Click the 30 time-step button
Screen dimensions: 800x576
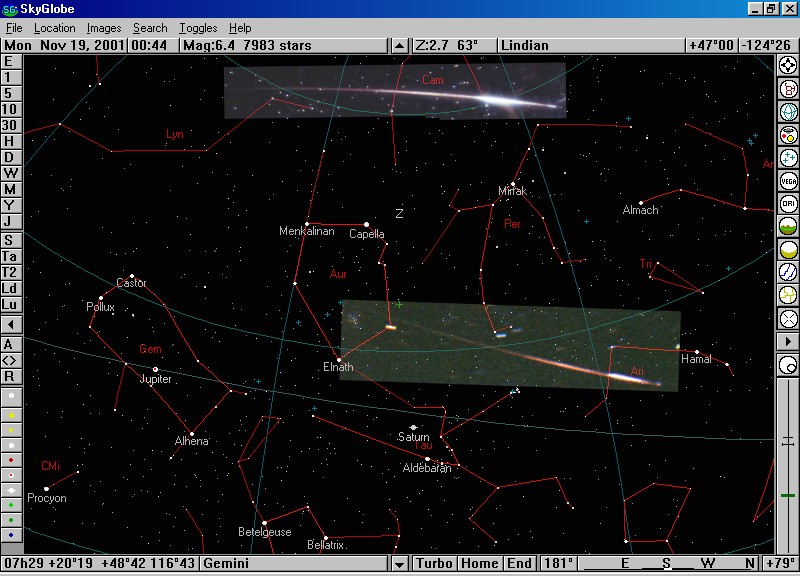10,125
